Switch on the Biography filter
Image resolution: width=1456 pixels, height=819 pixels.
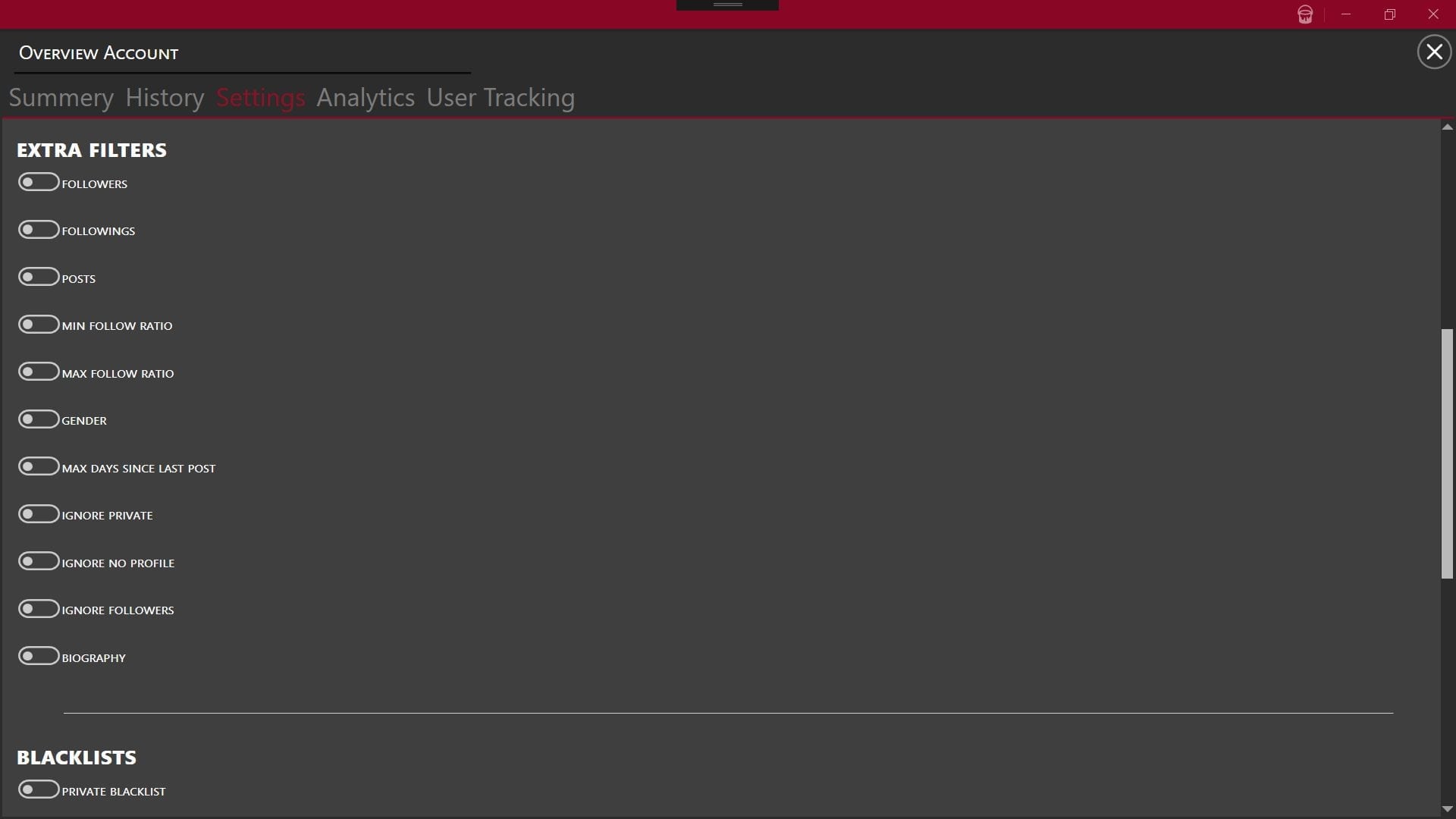pos(39,657)
